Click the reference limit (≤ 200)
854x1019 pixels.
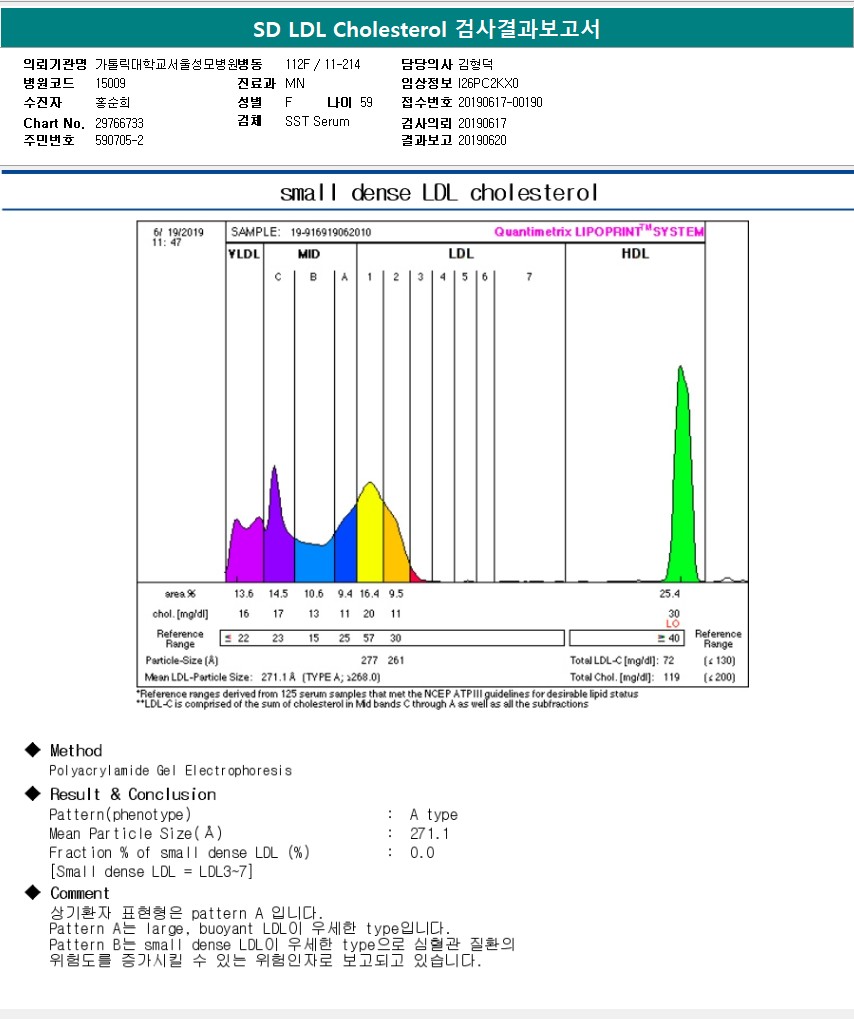point(719,677)
